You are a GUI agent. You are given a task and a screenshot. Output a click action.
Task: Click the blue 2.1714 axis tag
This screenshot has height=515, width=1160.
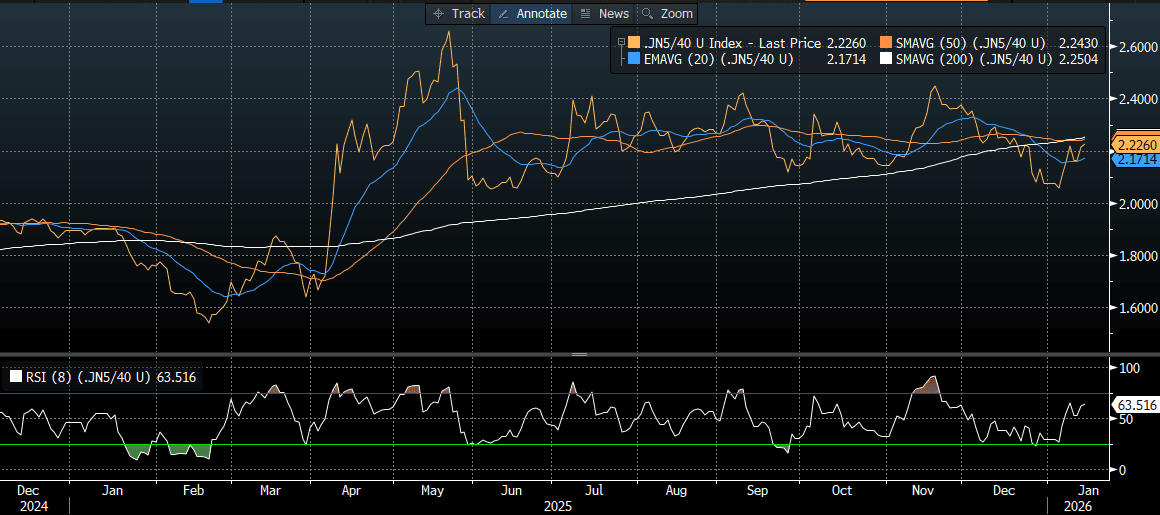pyautogui.click(x=1136, y=160)
